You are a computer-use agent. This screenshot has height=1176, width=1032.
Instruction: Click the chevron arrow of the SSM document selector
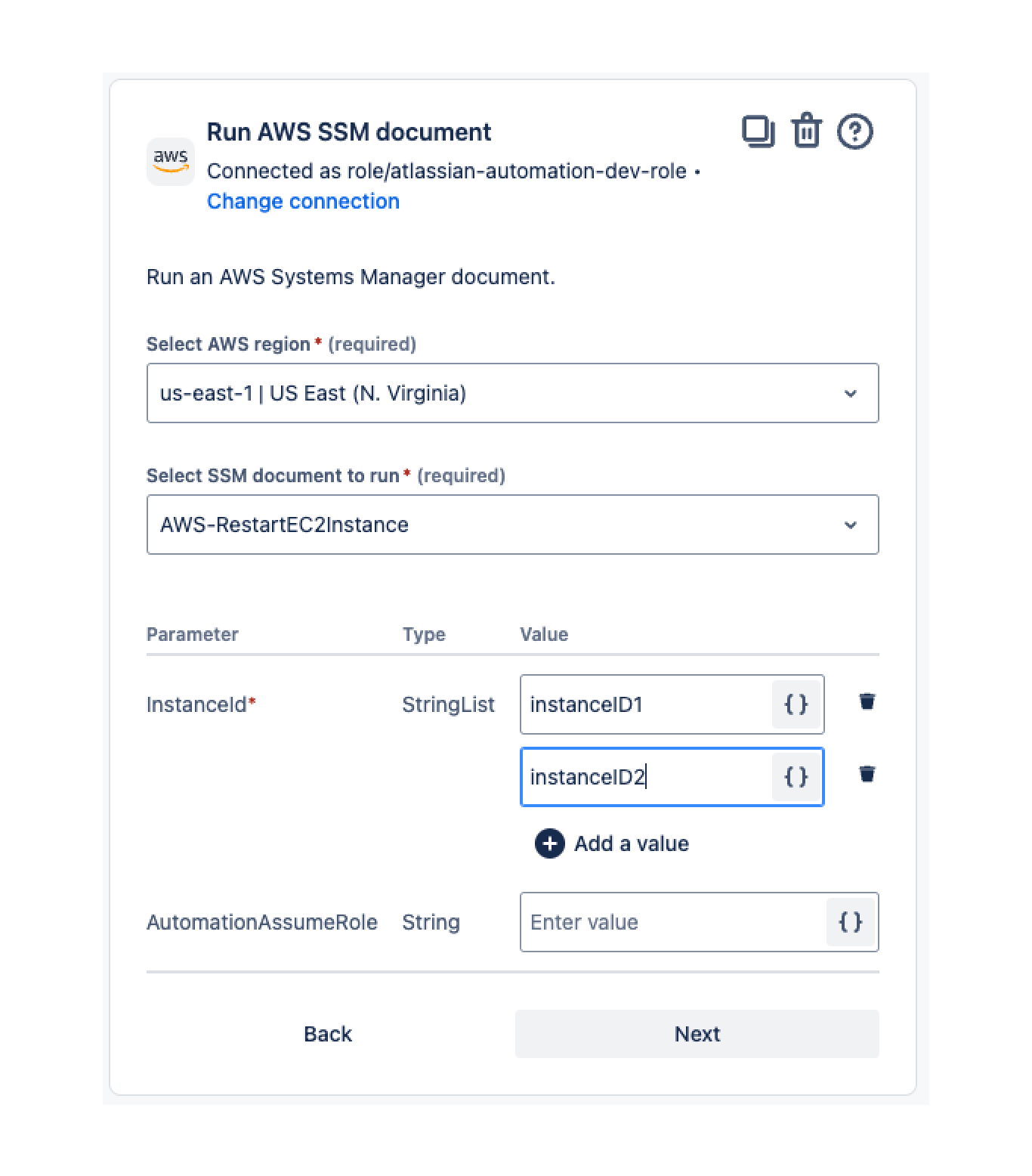850,525
